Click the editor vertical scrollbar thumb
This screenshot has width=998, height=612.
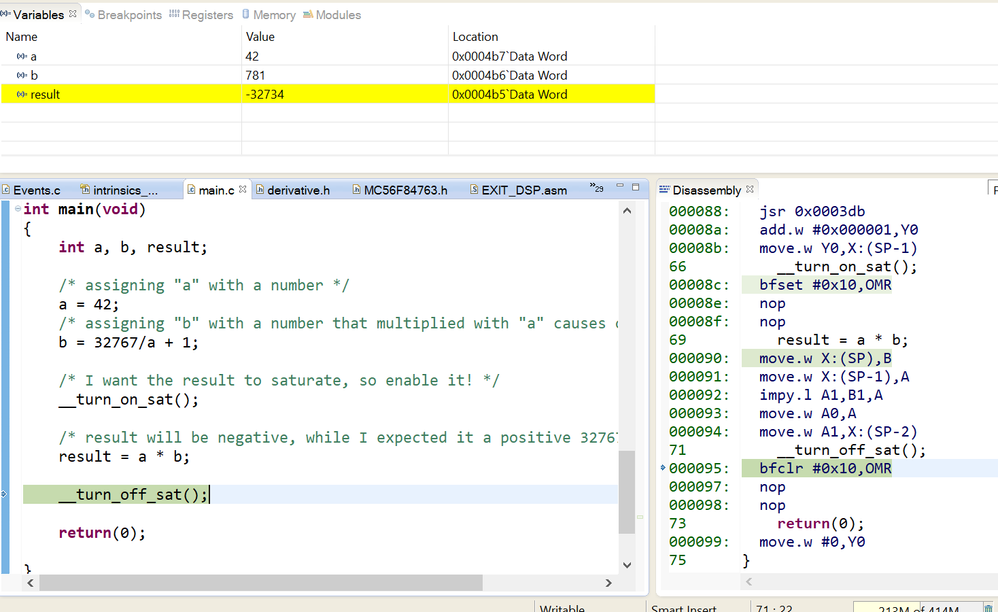click(x=627, y=492)
